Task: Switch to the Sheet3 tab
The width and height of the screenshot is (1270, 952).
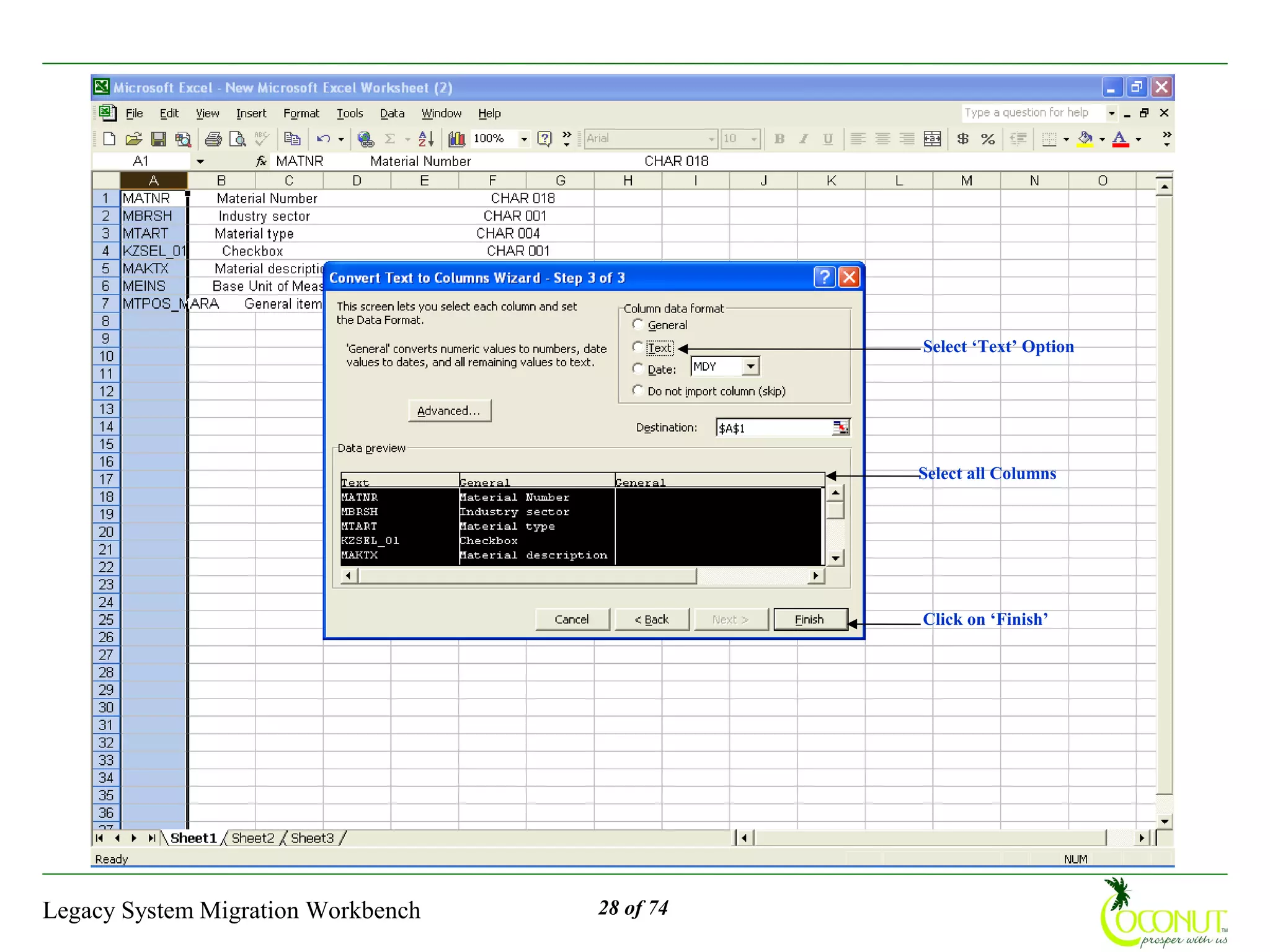Action: (312, 838)
